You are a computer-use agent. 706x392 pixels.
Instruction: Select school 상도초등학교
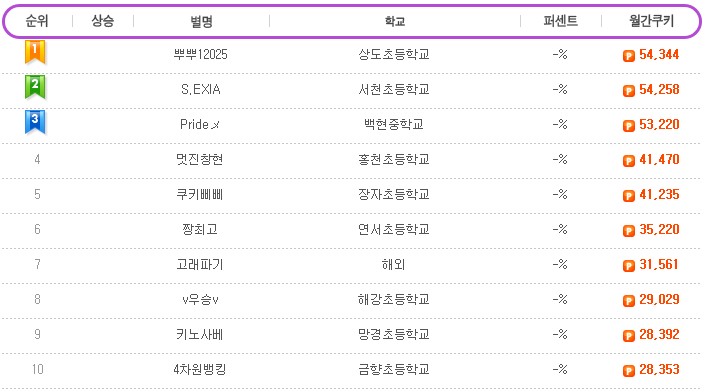coord(394,54)
